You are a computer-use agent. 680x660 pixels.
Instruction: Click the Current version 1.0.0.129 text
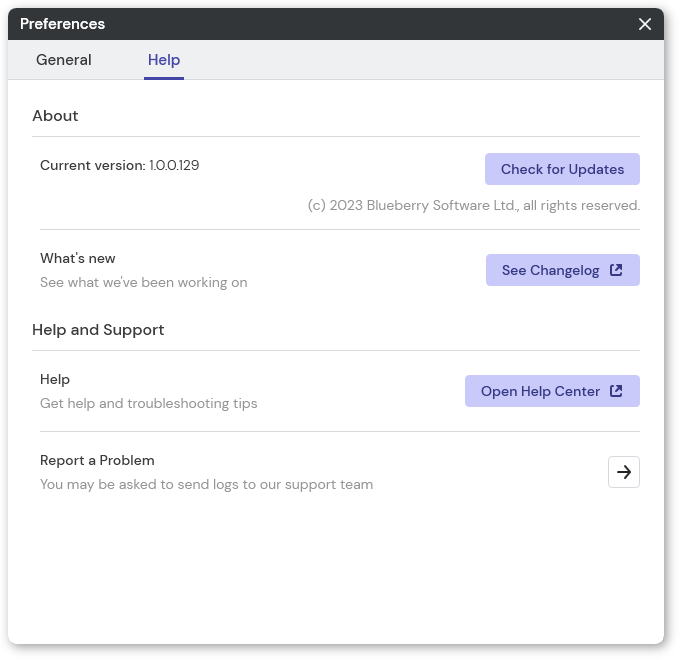pos(119,165)
